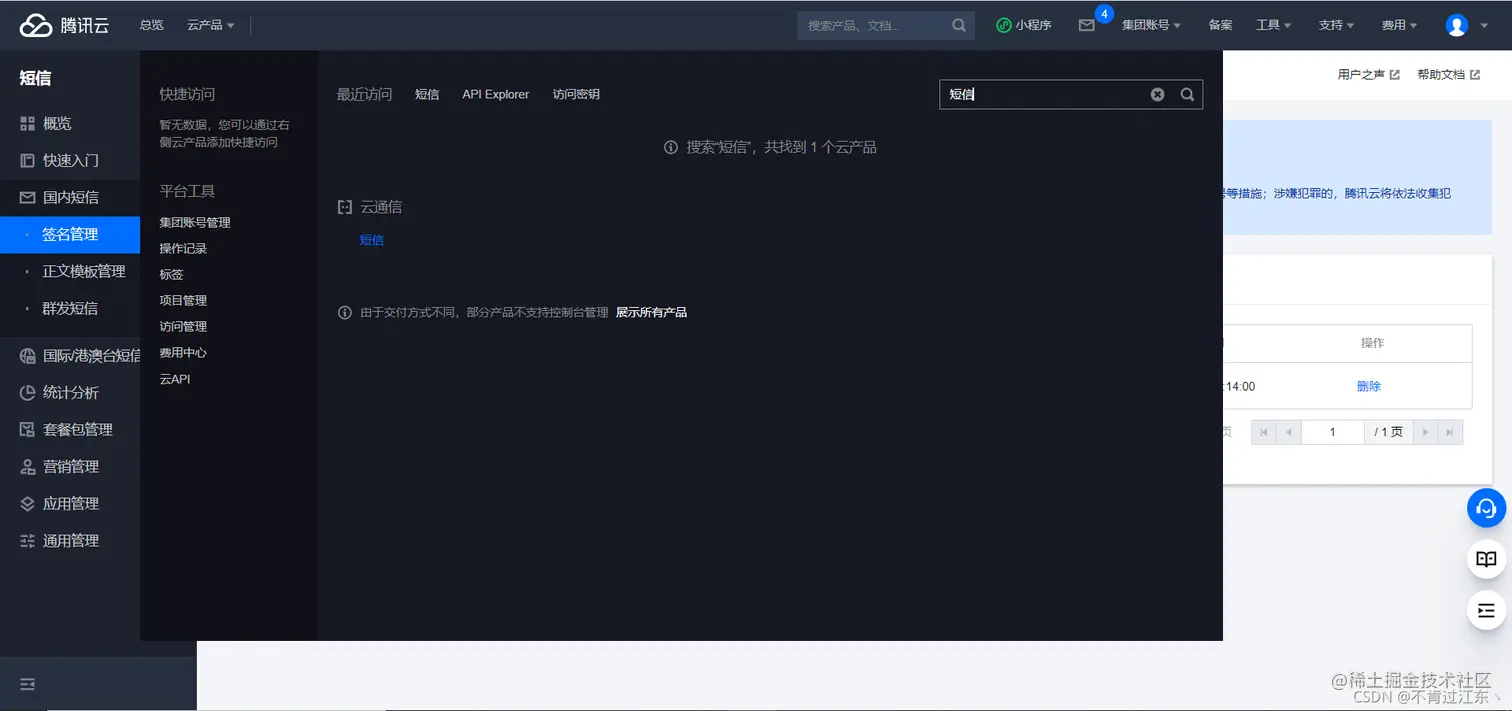Screen dimensions: 1512x711
Task: Expand the 费用 dropdown
Action: click(1398, 25)
